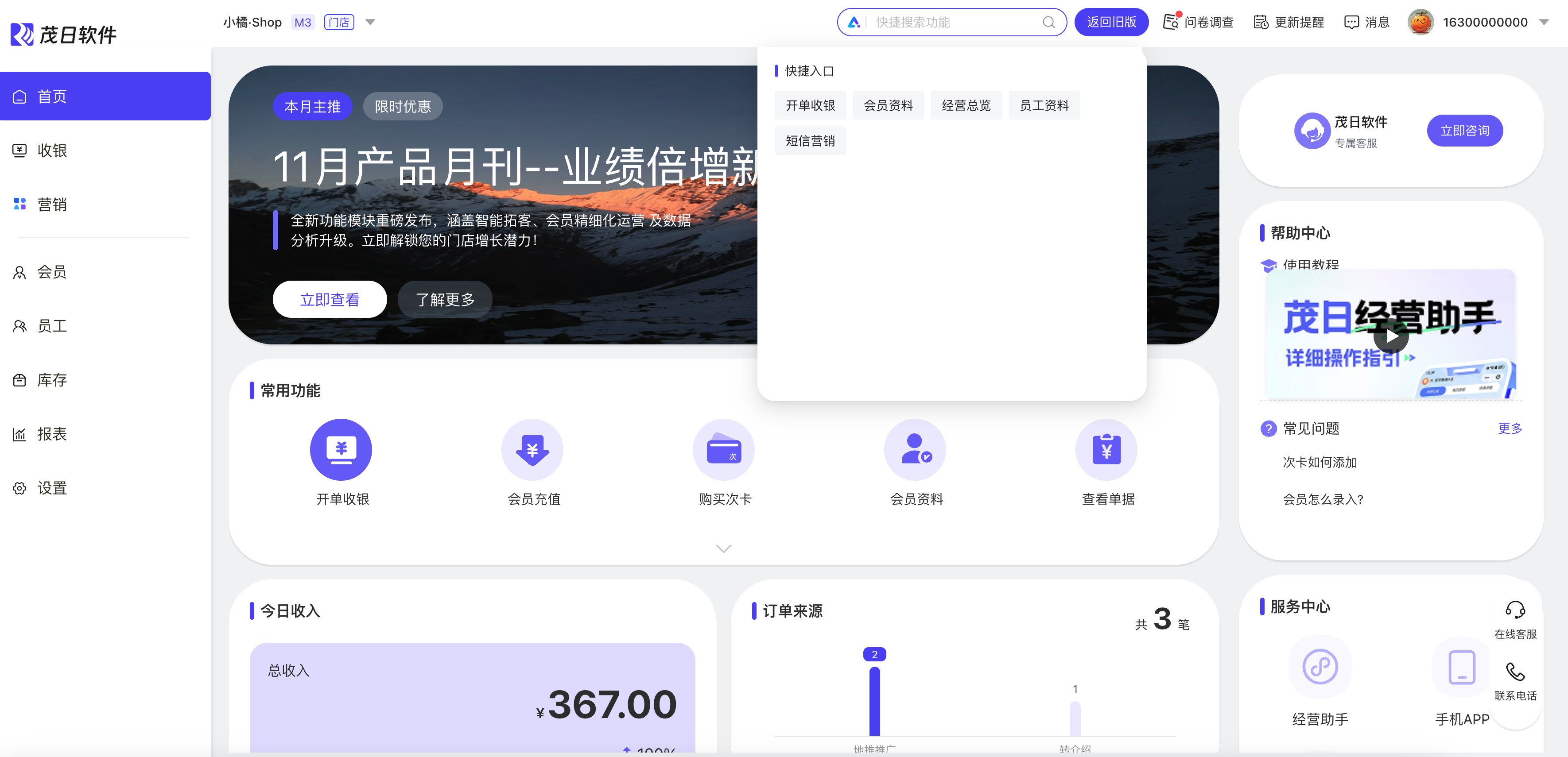Open the account 16300000000 dropdown arrow
1568x757 pixels.
pyautogui.click(x=1544, y=23)
